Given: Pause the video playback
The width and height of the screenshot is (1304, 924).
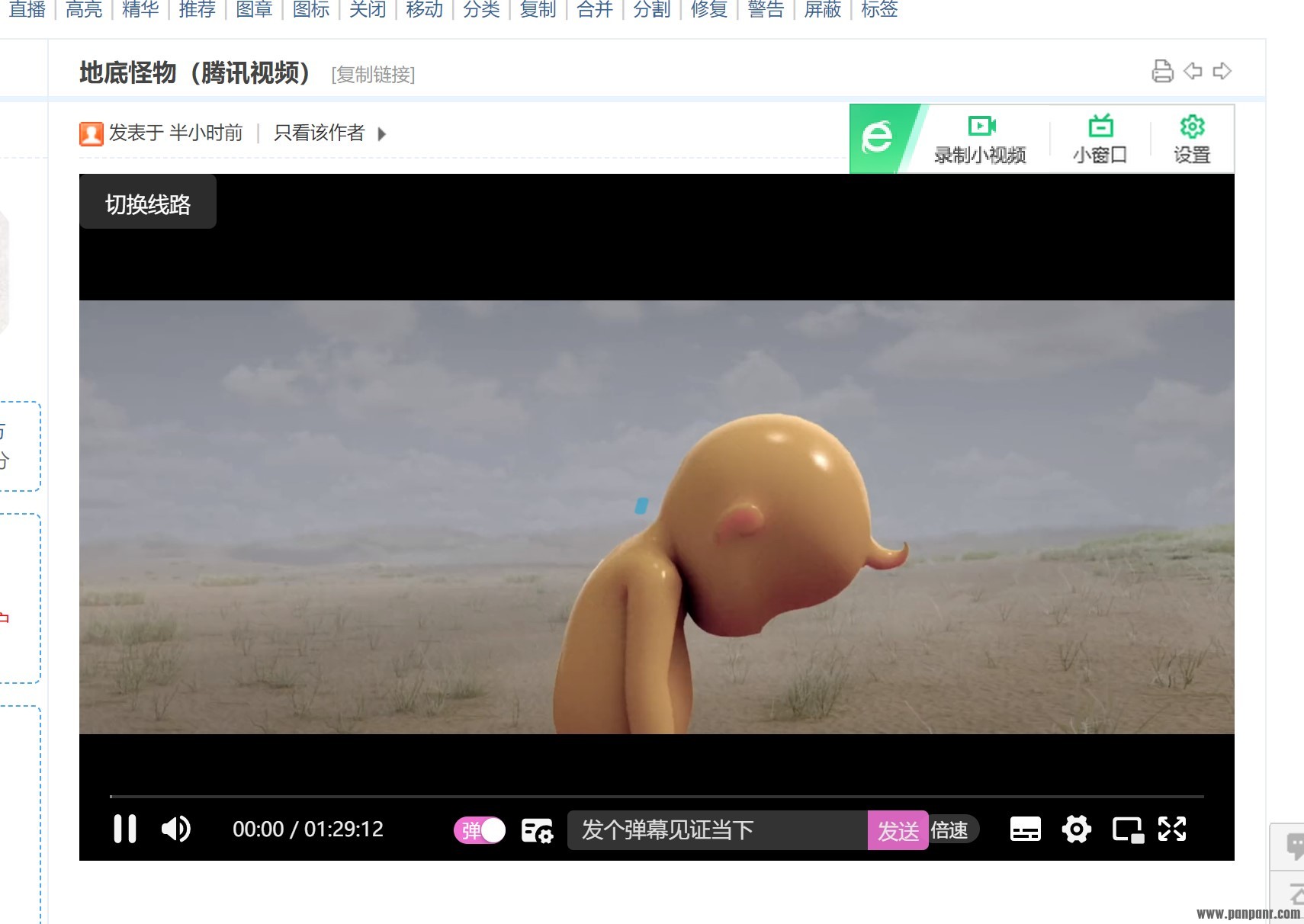Looking at the screenshot, I should [x=125, y=829].
